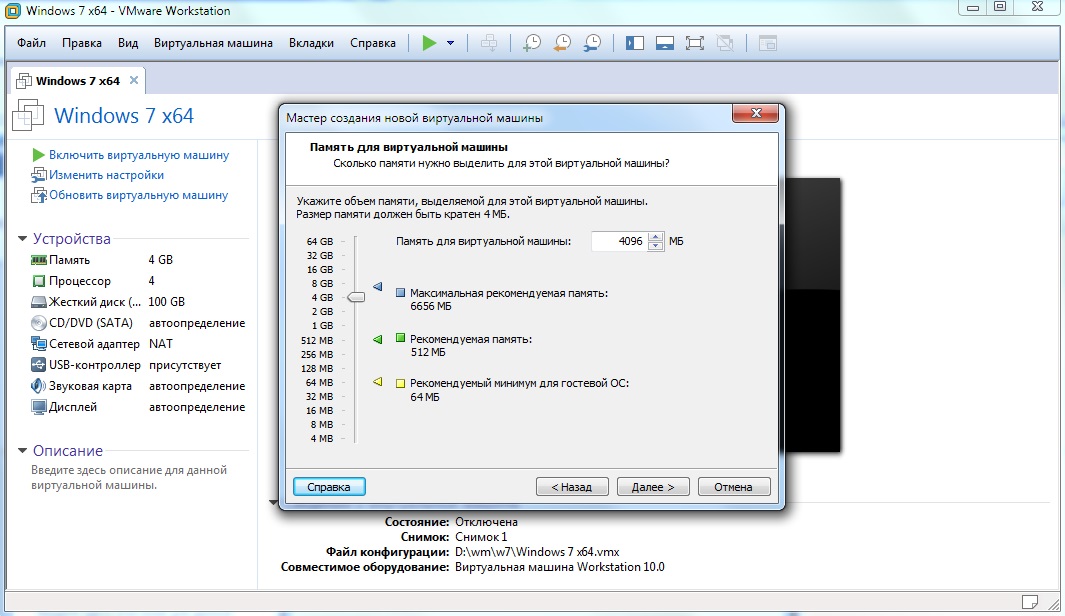Toggle the thumbnail bar toolbar icon
This screenshot has width=1065, height=616.
(665, 43)
